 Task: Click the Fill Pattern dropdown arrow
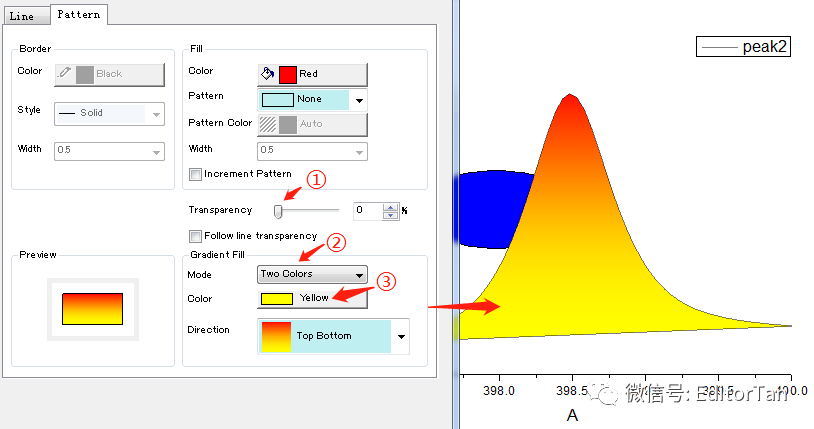(x=359, y=100)
